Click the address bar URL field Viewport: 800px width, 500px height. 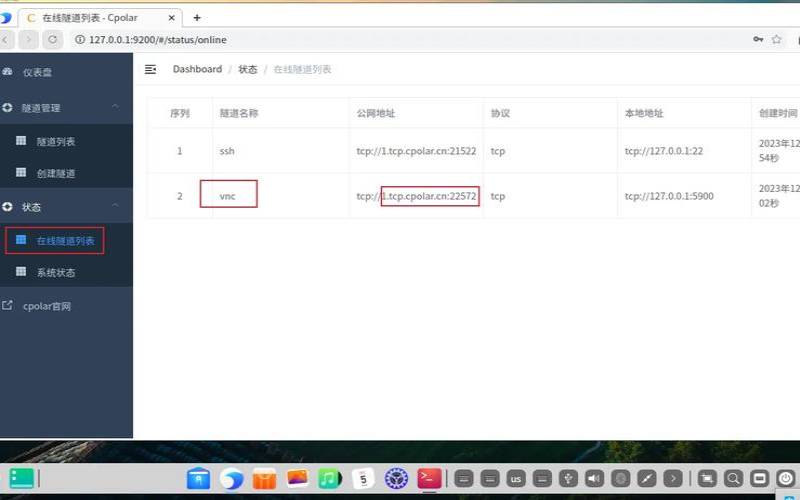pyautogui.click(x=408, y=39)
